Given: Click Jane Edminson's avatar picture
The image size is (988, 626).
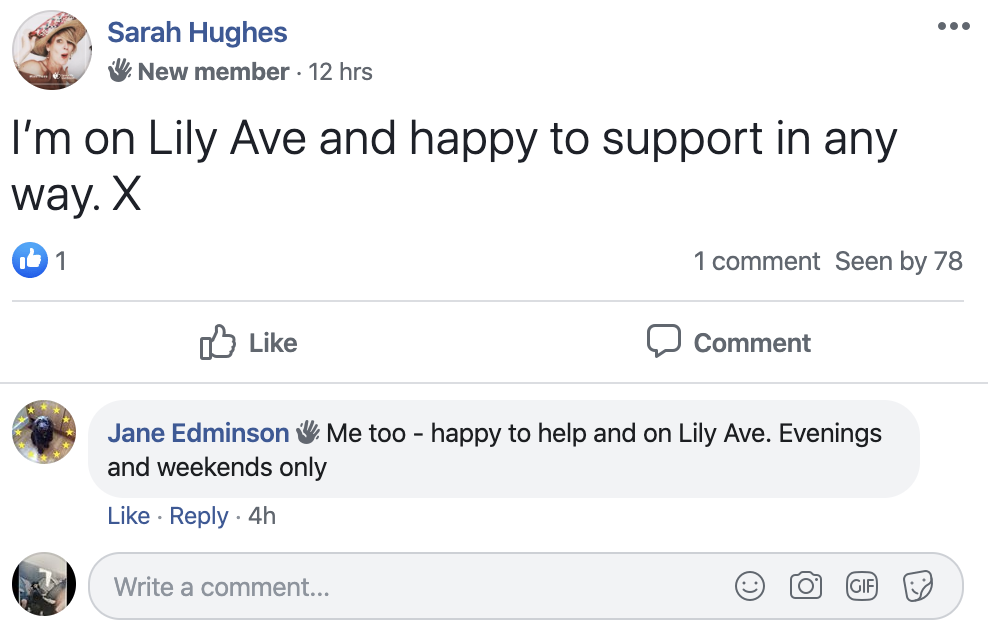Looking at the screenshot, I should coord(44,434).
